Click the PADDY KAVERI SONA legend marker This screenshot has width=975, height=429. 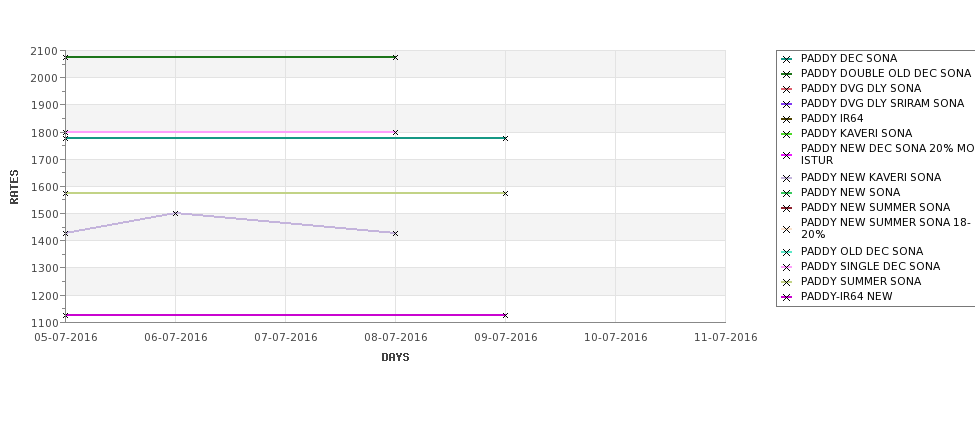pos(786,134)
